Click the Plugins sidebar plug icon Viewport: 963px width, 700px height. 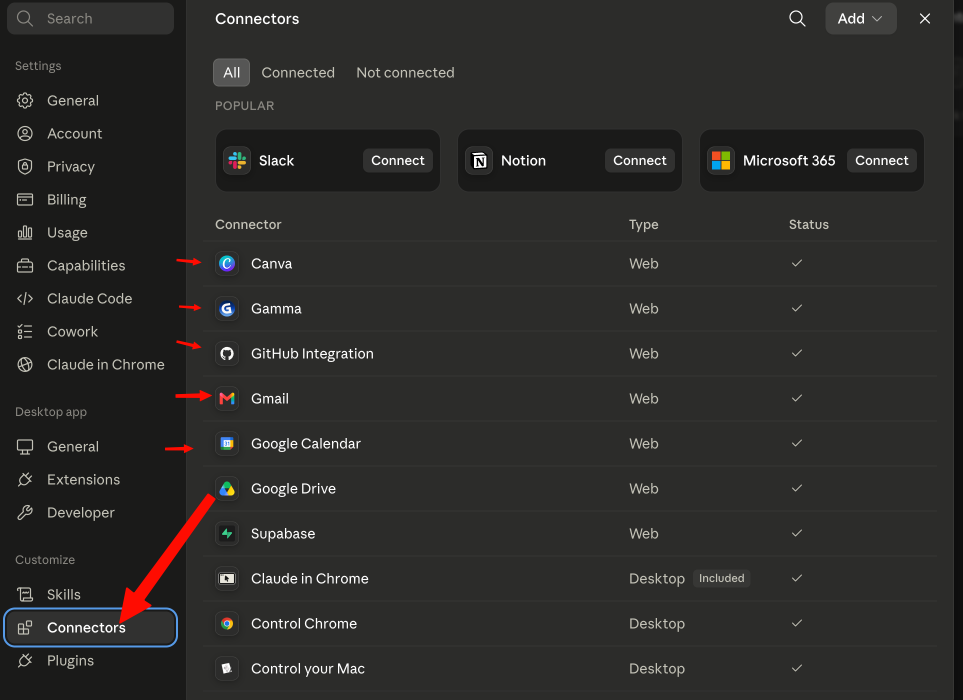click(x=25, y=661)
